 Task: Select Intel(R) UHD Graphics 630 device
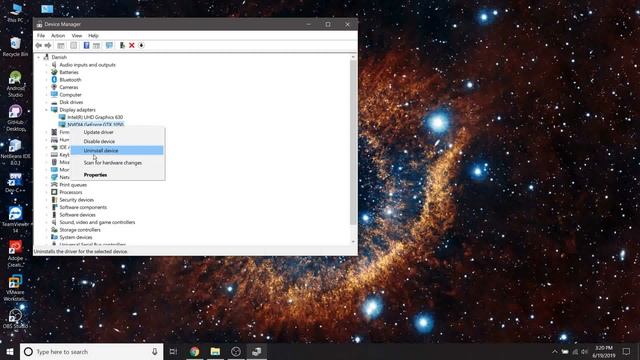95,117
